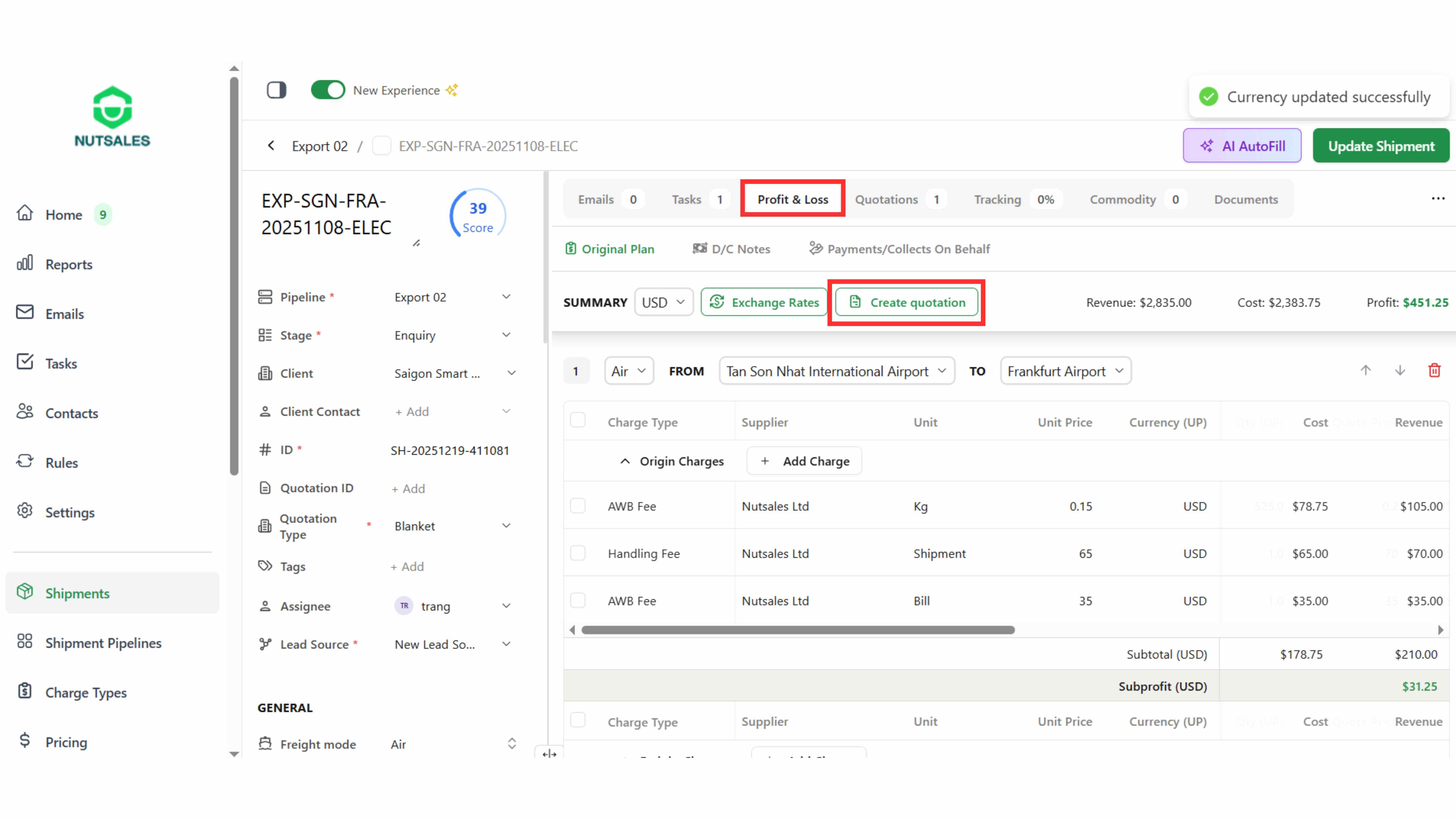Screen dimensions: 1456x819
Task: Turn off the New Experience toggle
Action: [328, 90]
